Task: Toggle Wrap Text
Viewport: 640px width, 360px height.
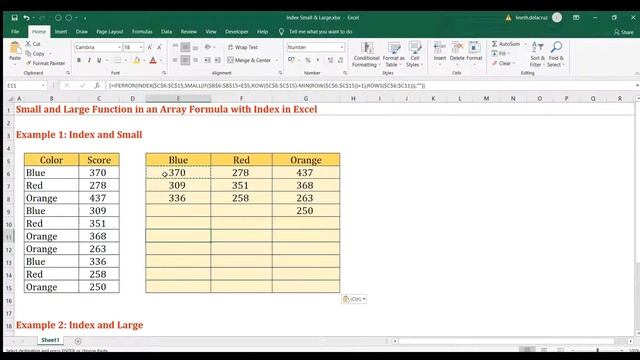Action: coord(243,47)
